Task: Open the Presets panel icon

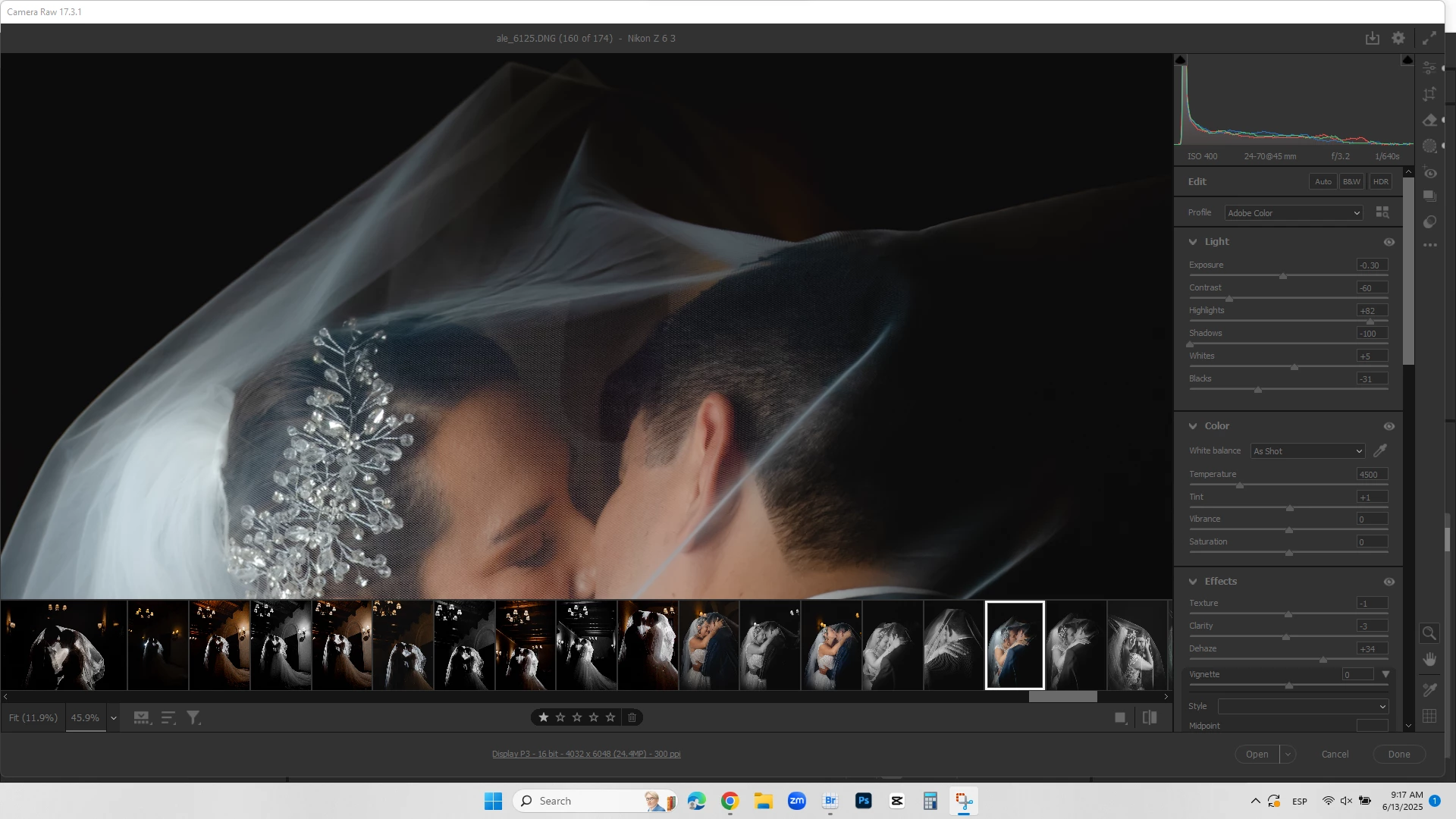Action: coord(1429,222)
